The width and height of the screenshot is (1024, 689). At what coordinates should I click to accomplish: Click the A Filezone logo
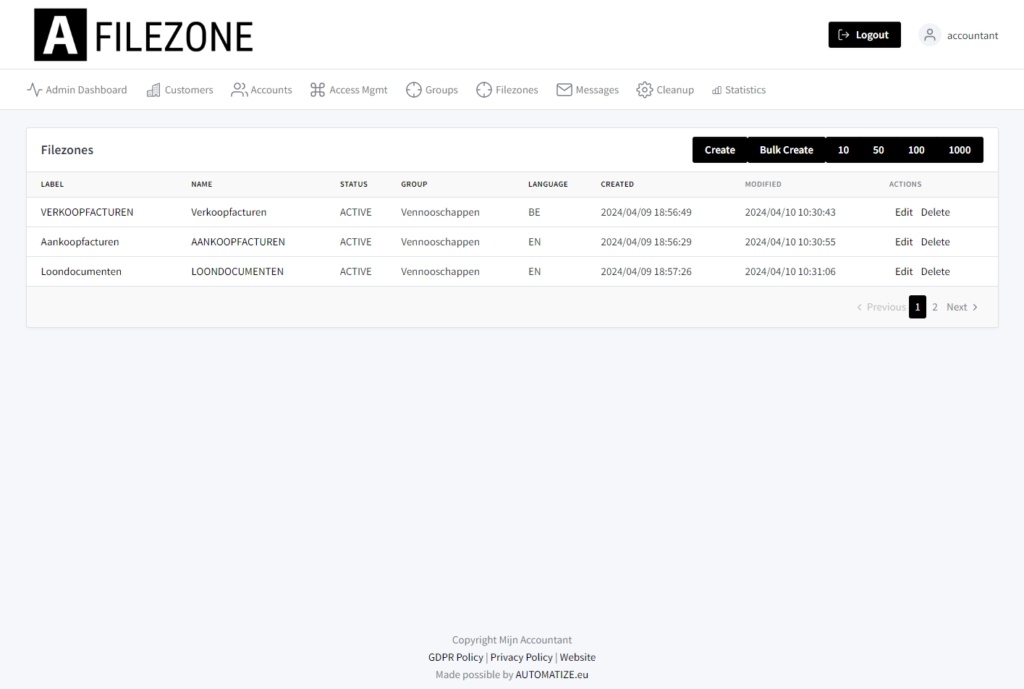coord(144,35)
